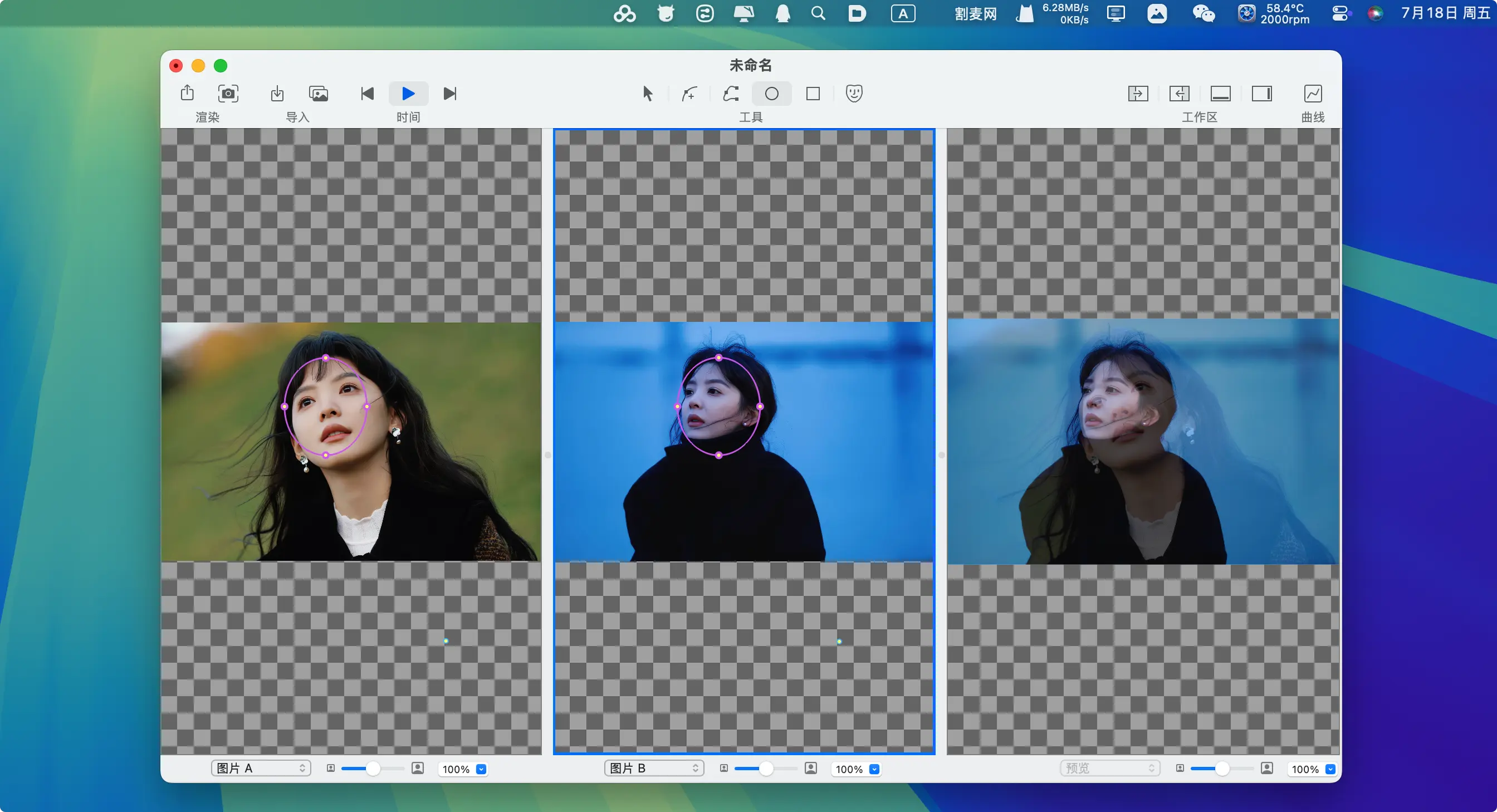Viewport: 1497px width, 812px height.
Task: Toggle the bottom panel workspace button
Action: (x=1220, y=94)
